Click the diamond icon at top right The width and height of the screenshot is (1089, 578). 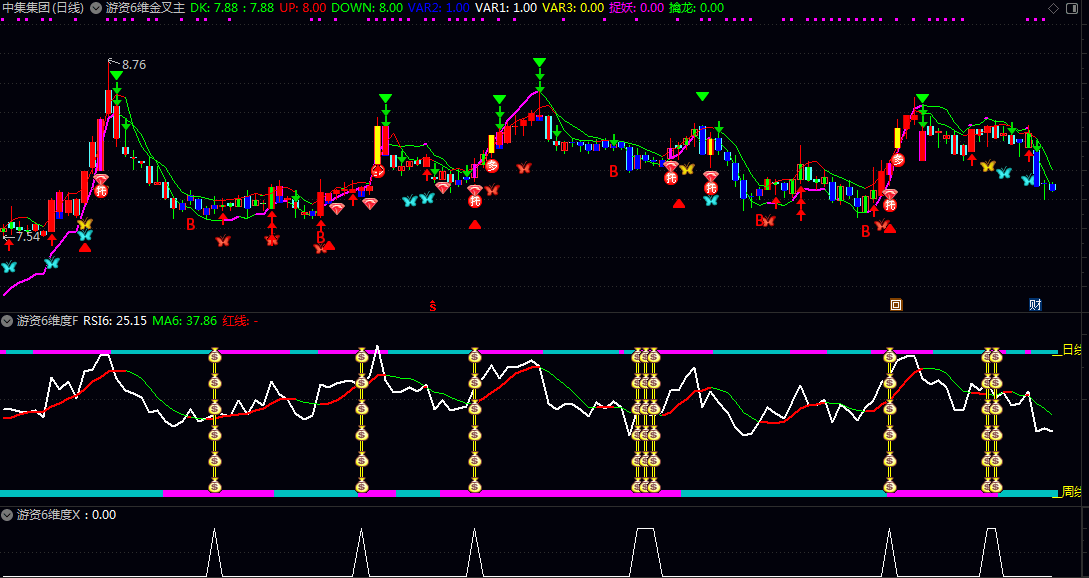1053,8
